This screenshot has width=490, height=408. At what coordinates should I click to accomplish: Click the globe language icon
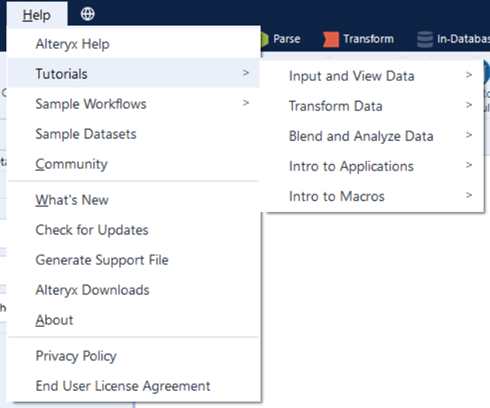pyautogui.click(x=88, y=14)
